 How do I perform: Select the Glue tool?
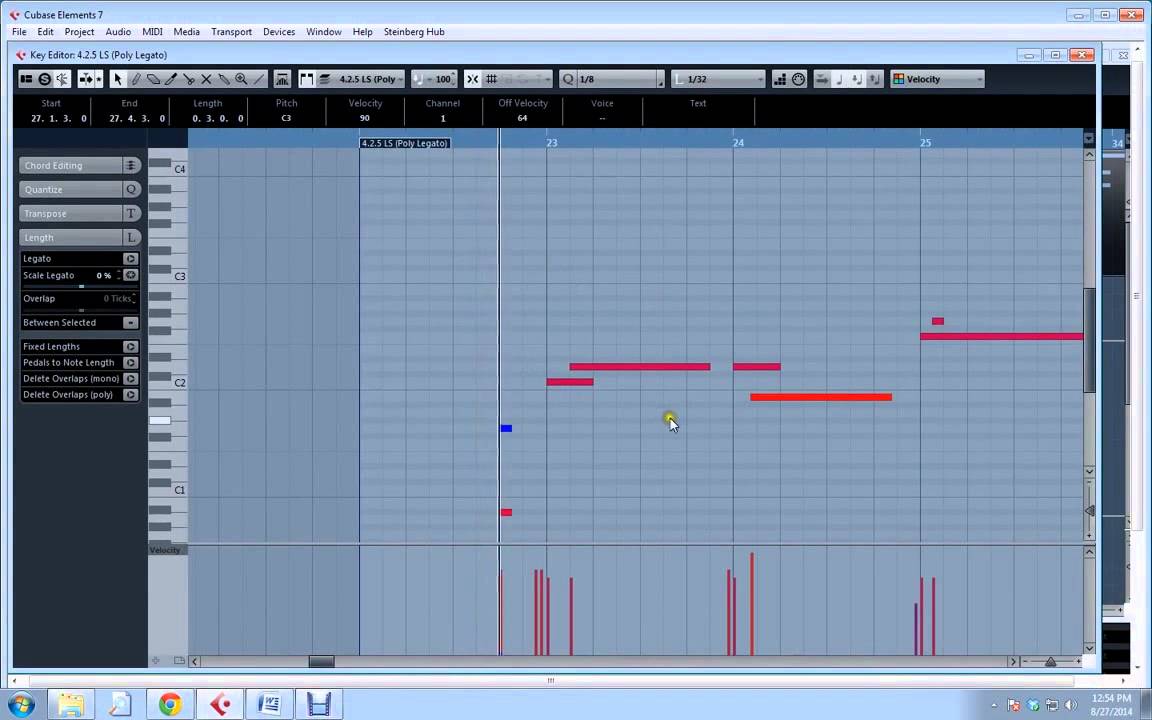pyautogui.click(x=224, y=79)
